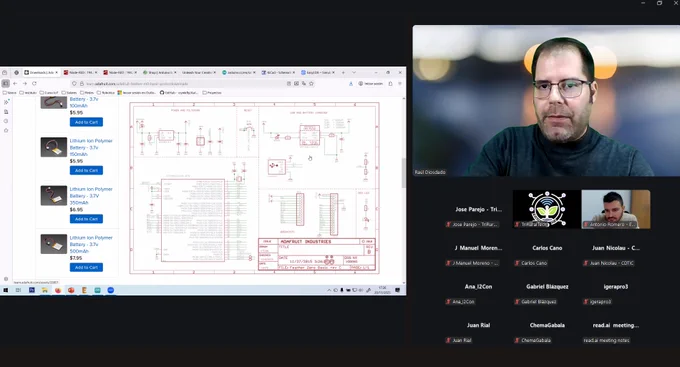This screenshot has height=367, width=680.
Task: Open File Explorer from the taskbar
Action: 45,290
